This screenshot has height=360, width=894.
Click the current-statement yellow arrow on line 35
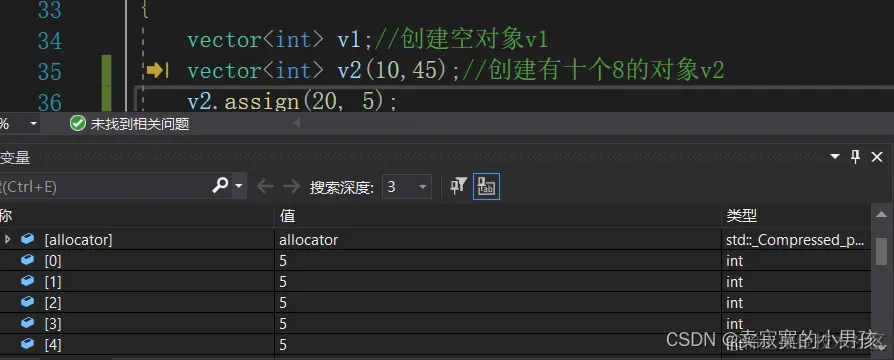click(x=157, y=71)
